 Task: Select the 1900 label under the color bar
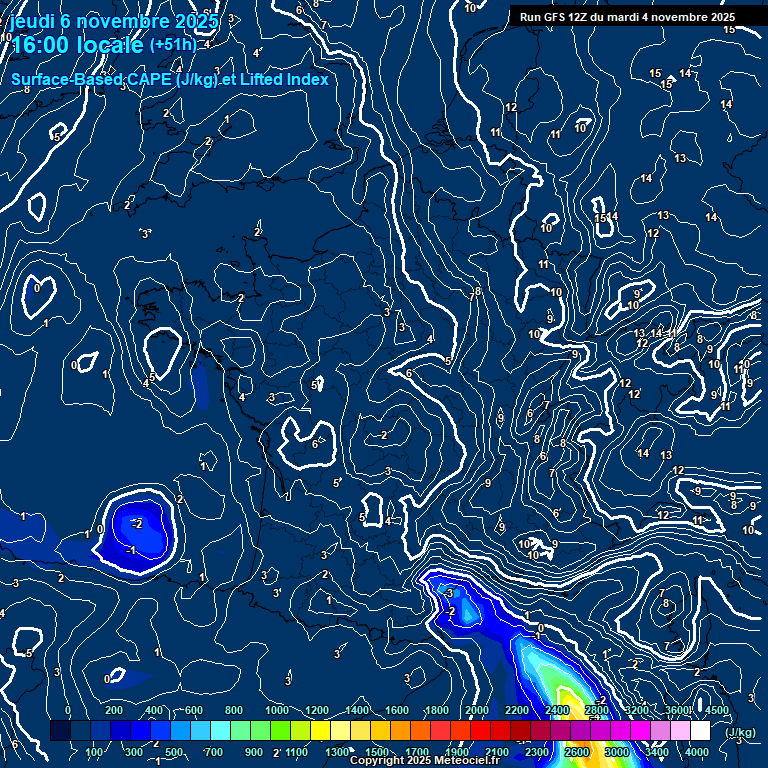coord(457,752)
